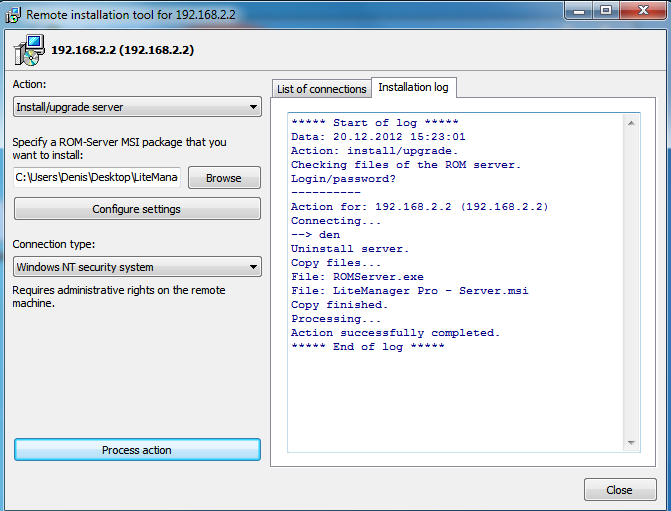This screenshot has height=511, width=671.
Task: Click the log line 'Data: 20.12.2012 15:23:01'
Action: pos(378,137)
